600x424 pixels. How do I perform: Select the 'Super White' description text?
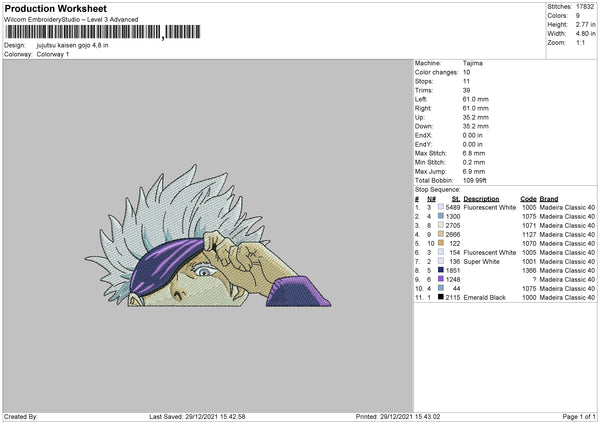coord(481,261)
